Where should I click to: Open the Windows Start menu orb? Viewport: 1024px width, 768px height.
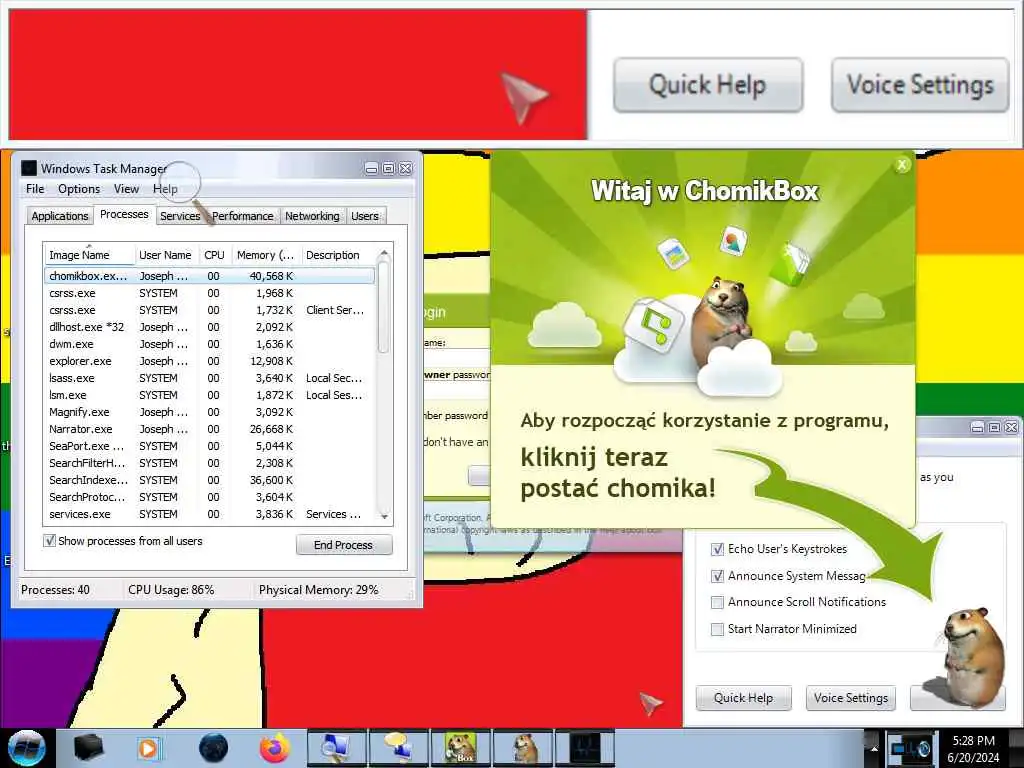point(27,748)
